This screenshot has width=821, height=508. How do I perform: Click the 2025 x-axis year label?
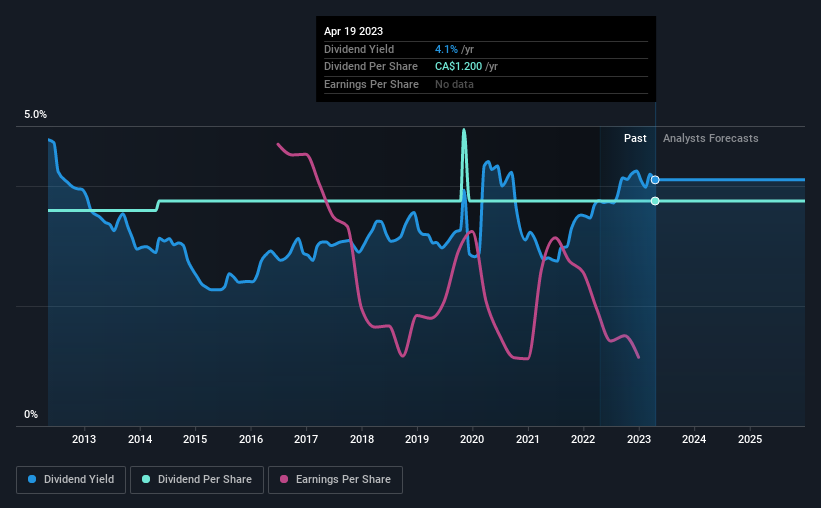[750, 439]
